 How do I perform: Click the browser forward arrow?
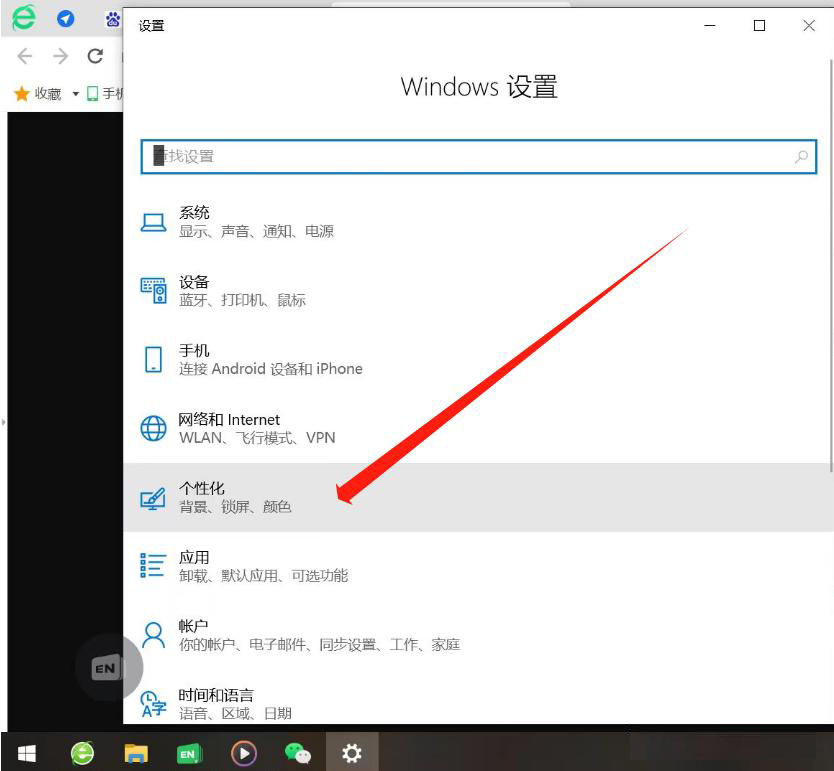click(x=61, y=56)
